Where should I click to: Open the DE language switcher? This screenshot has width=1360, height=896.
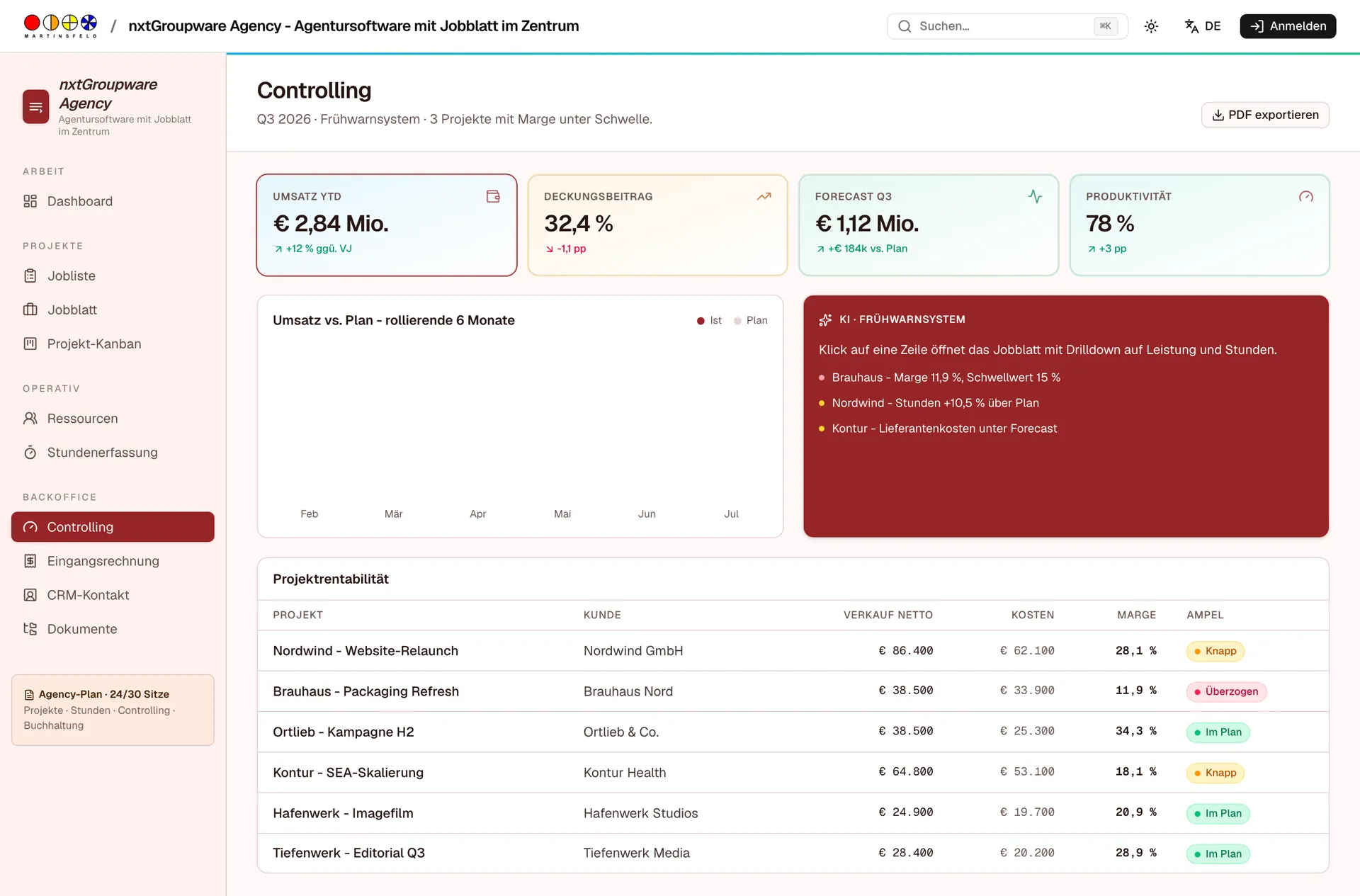click(1203, 26)
